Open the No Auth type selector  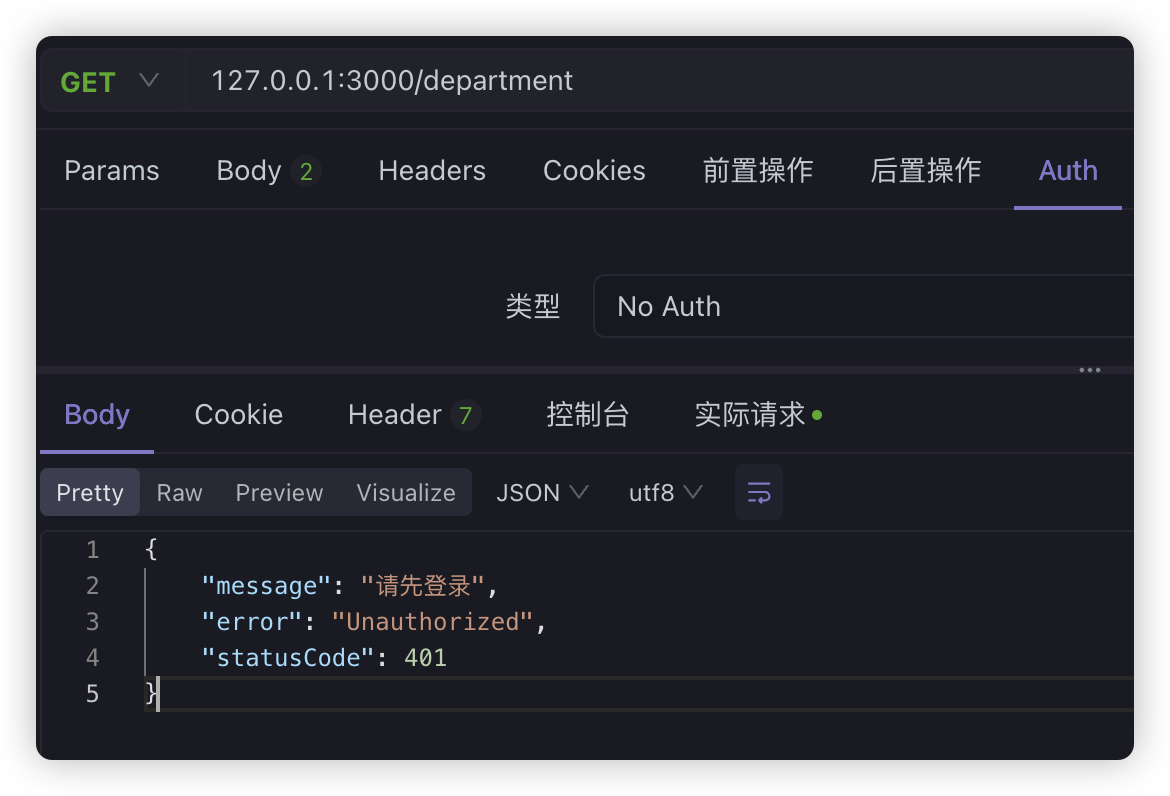coord(860,306)
